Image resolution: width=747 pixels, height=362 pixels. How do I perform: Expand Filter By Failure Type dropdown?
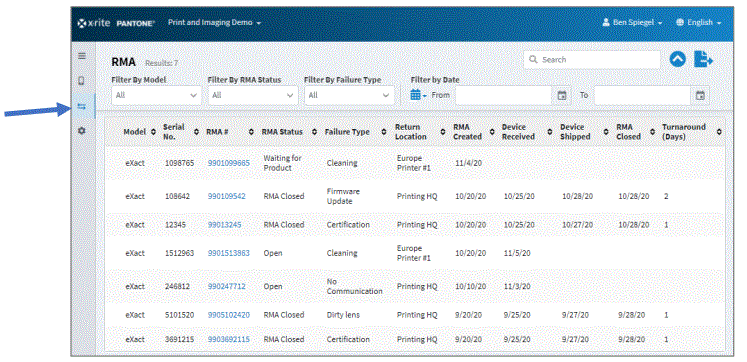(x=349, y=95)
